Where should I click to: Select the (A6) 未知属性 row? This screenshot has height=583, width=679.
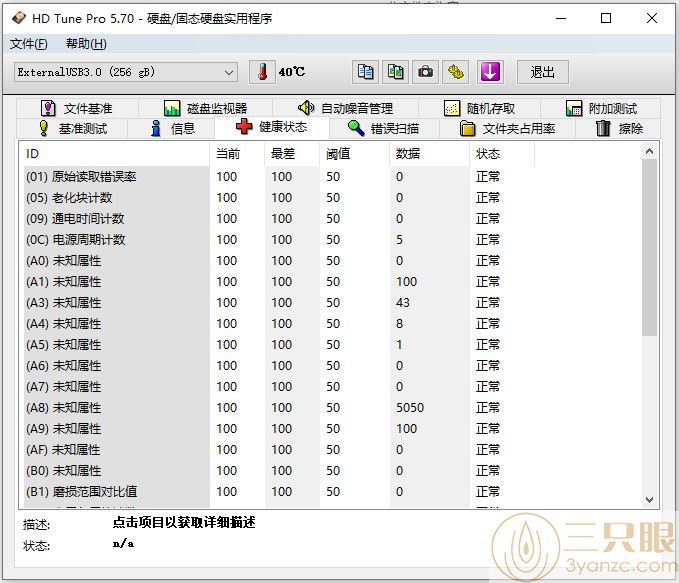point(277,366)
